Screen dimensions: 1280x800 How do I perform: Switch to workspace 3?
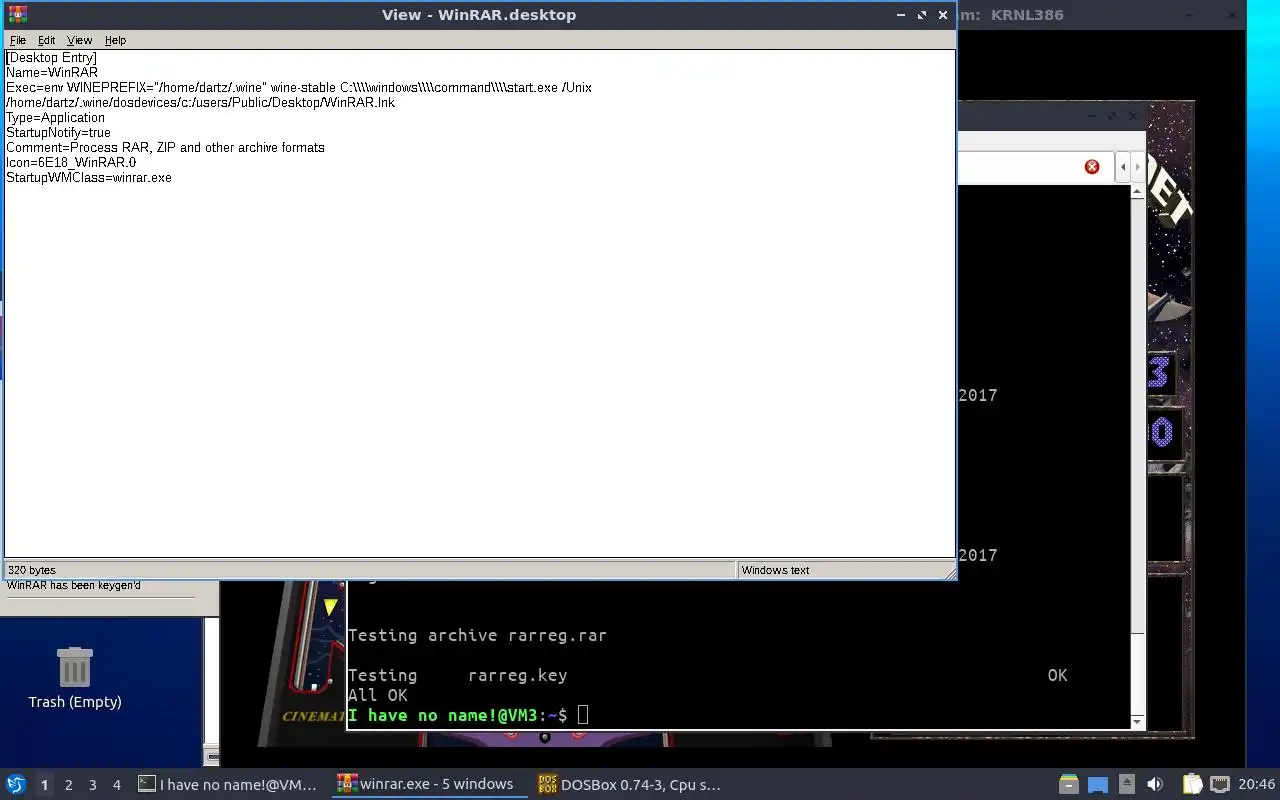[92, 785]
